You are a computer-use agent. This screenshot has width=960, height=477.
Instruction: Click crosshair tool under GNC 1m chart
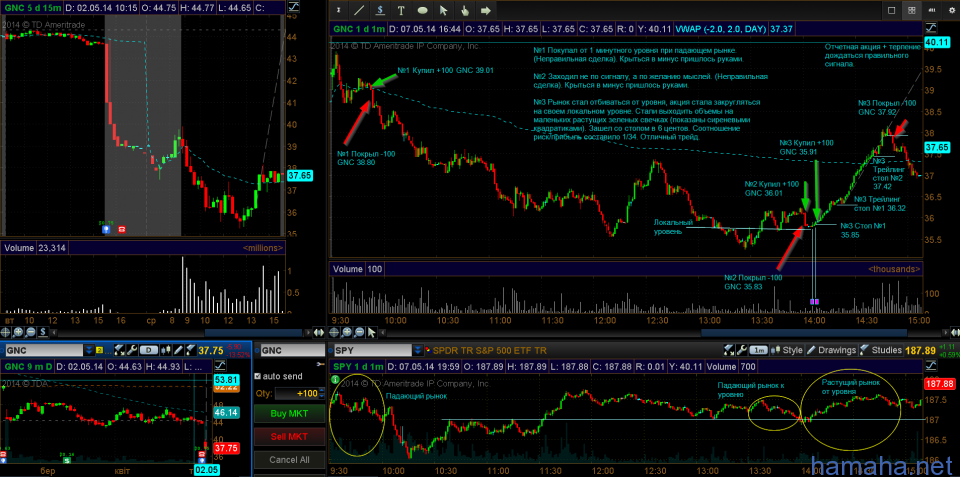(x=334, y=332)
